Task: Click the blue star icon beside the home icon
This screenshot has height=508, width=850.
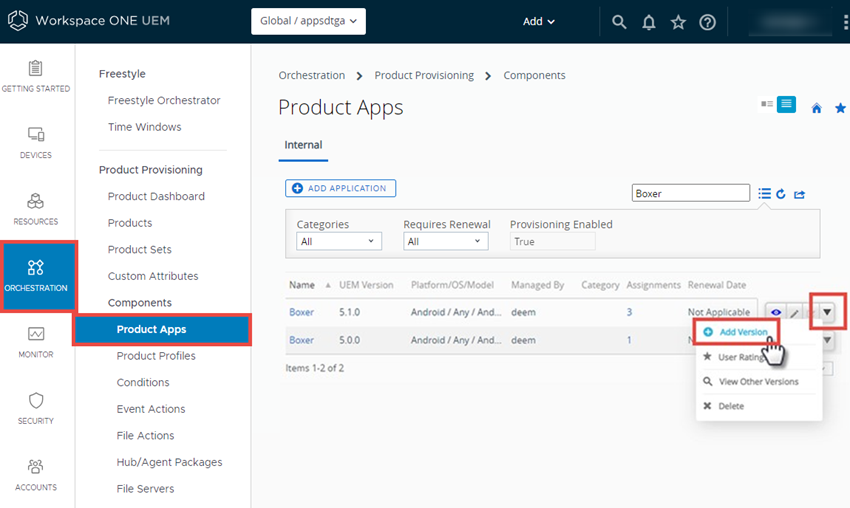Action: [840, 108]
